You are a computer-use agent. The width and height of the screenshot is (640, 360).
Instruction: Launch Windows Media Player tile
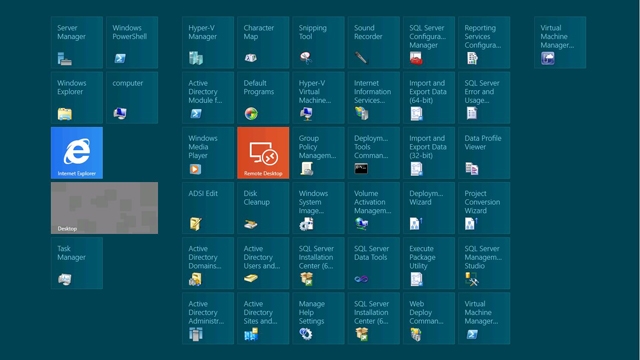click(208, 153)
